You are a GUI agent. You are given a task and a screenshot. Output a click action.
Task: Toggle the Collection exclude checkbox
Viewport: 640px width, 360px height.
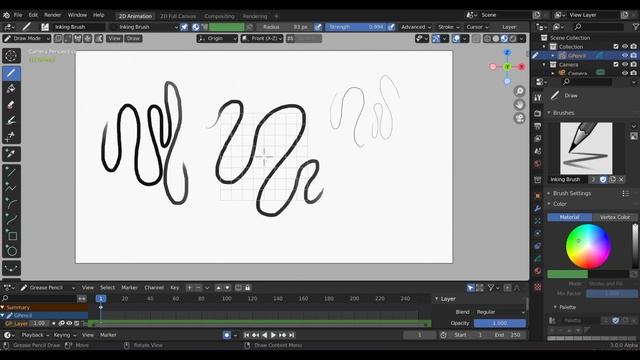point(616,47)
